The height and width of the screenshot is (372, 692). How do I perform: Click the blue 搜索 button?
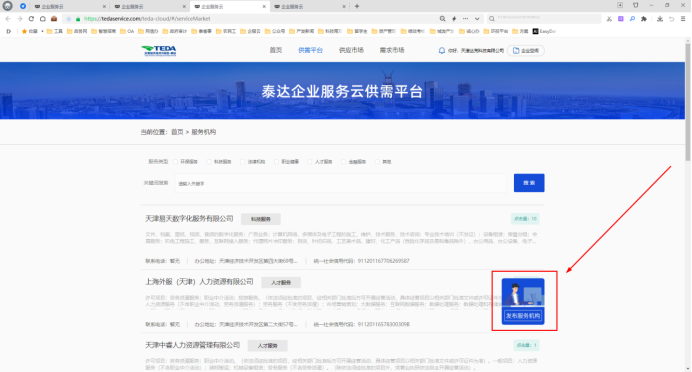[529, 183]
